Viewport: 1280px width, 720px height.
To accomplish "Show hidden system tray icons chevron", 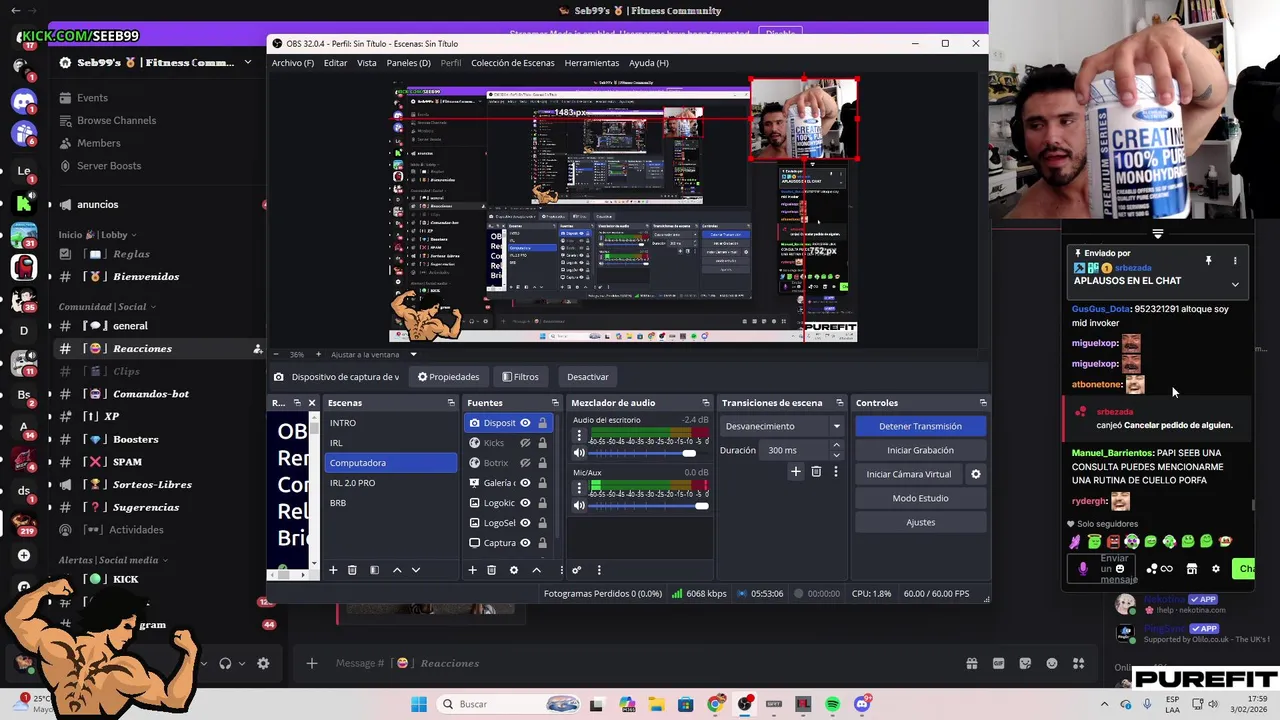I will click(x=1104, y=704).
